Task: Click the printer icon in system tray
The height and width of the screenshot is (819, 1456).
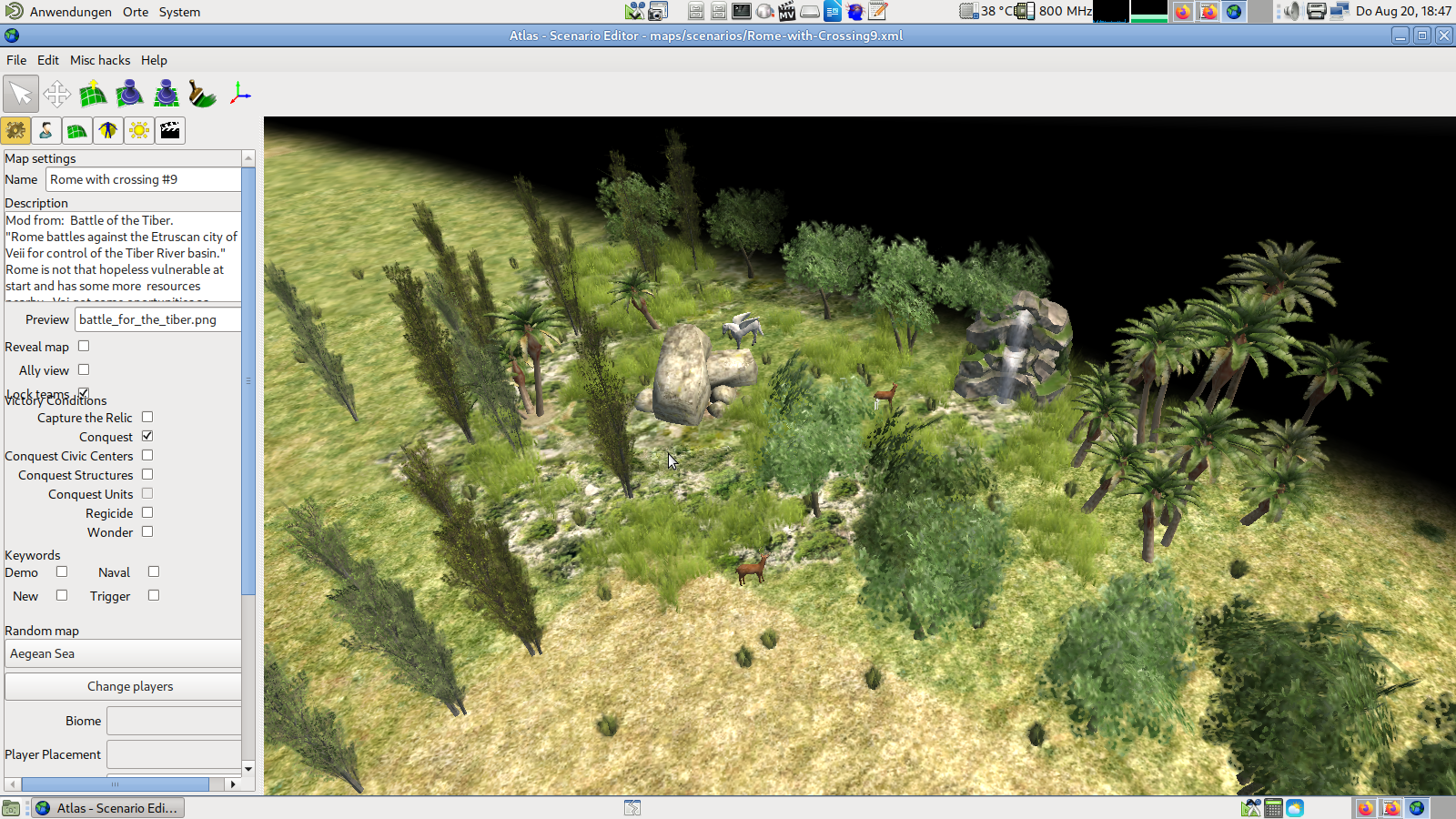Action: [1316, 11]
